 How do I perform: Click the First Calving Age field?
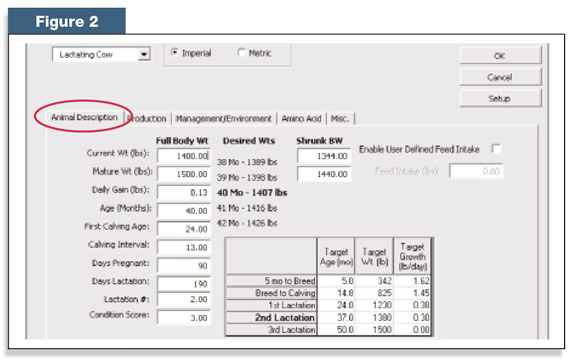click(x=184, y=229)
